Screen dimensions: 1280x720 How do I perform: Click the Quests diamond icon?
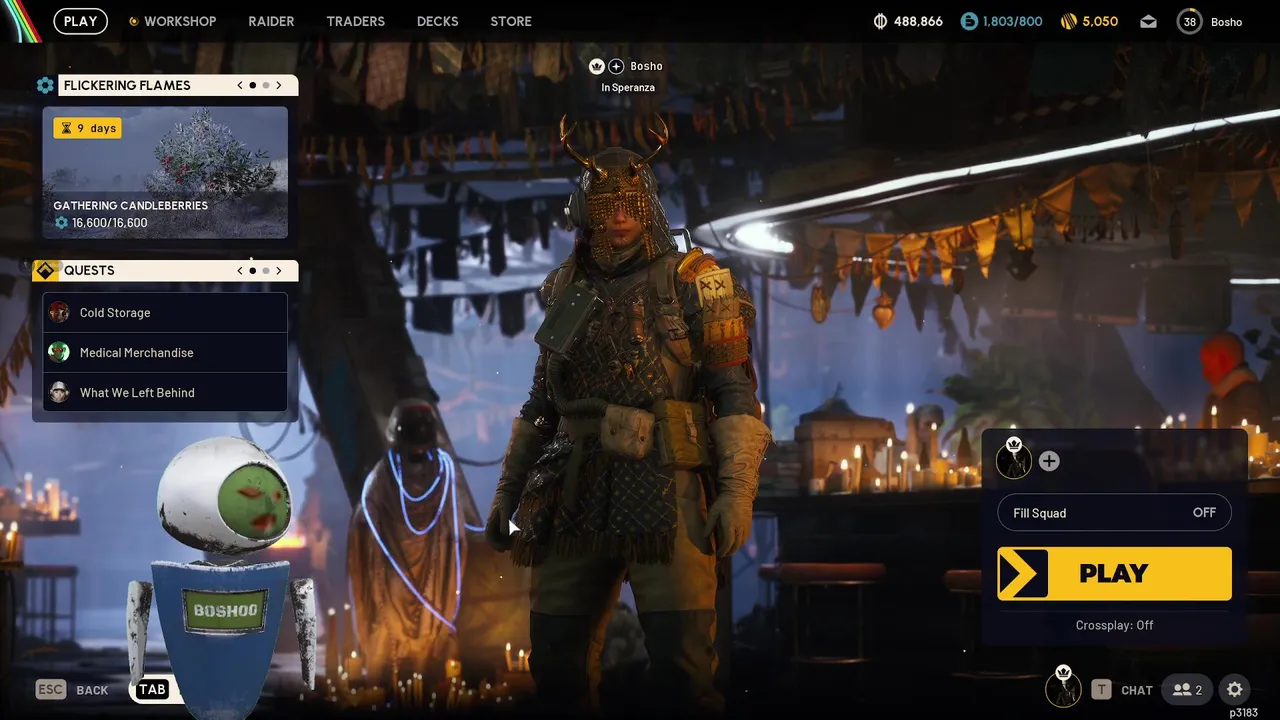pyautogui.click(x=45, y=270)
